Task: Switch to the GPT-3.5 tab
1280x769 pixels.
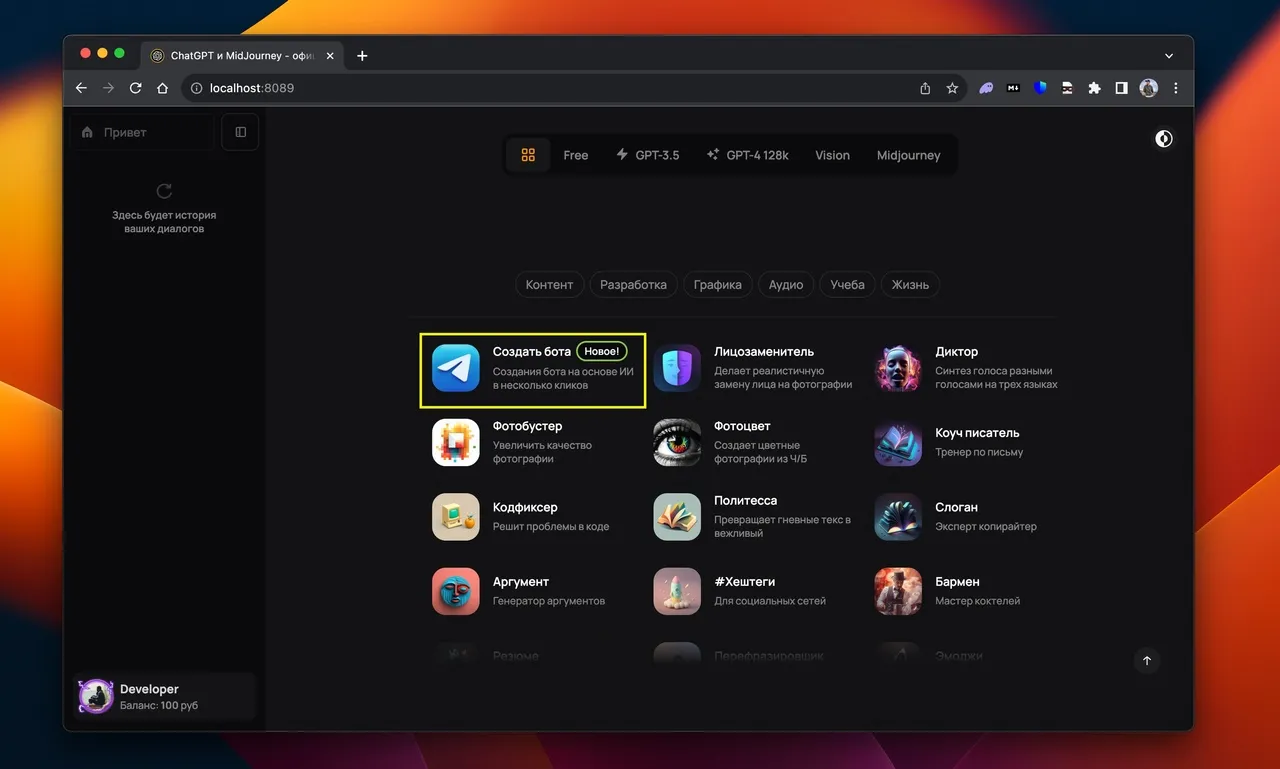Action: click(647, 155)
